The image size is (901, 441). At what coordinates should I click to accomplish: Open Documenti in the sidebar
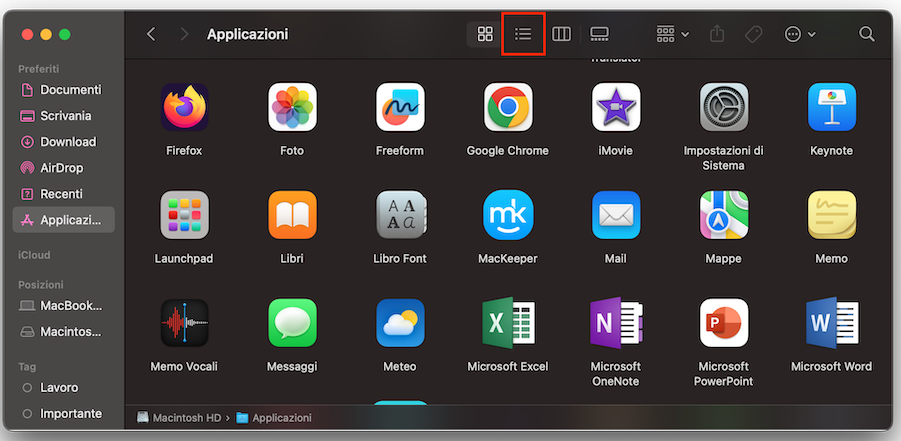(x=63, y=90)
